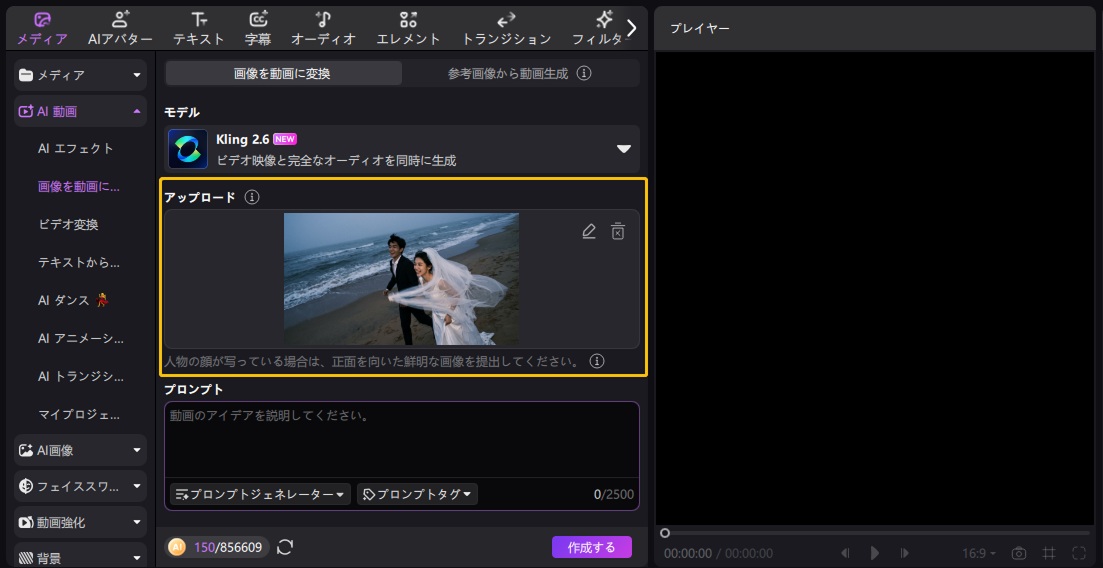Click the player progress slider handle
Screen dimensions: 1103x568
665,534
